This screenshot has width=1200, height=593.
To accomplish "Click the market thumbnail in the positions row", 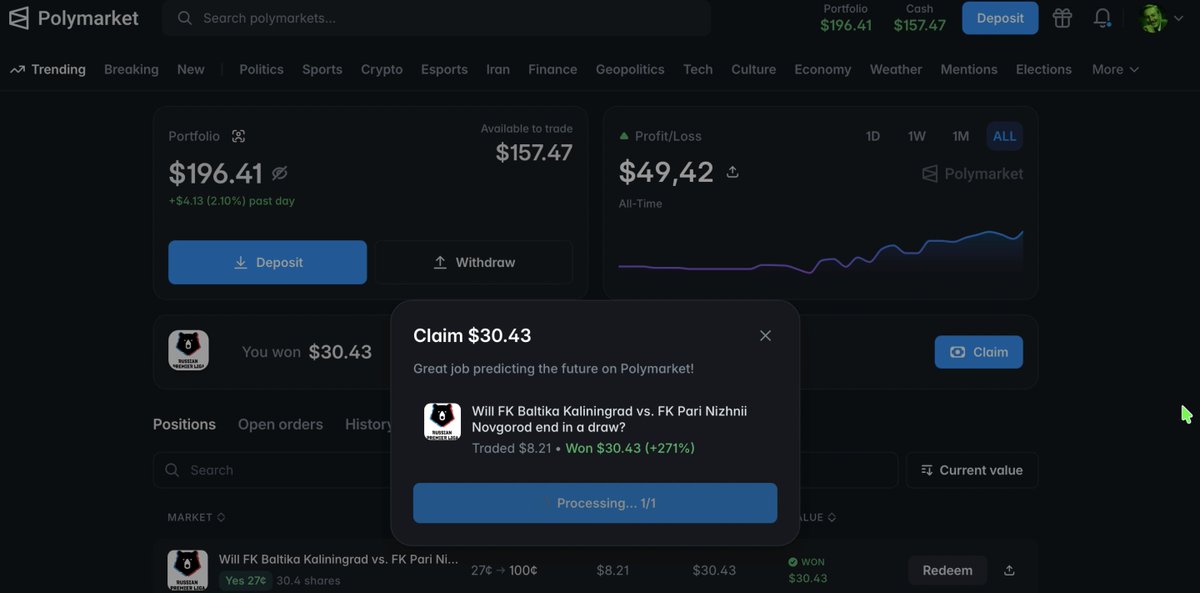I will pyautogui.click(x=187, y=570).
